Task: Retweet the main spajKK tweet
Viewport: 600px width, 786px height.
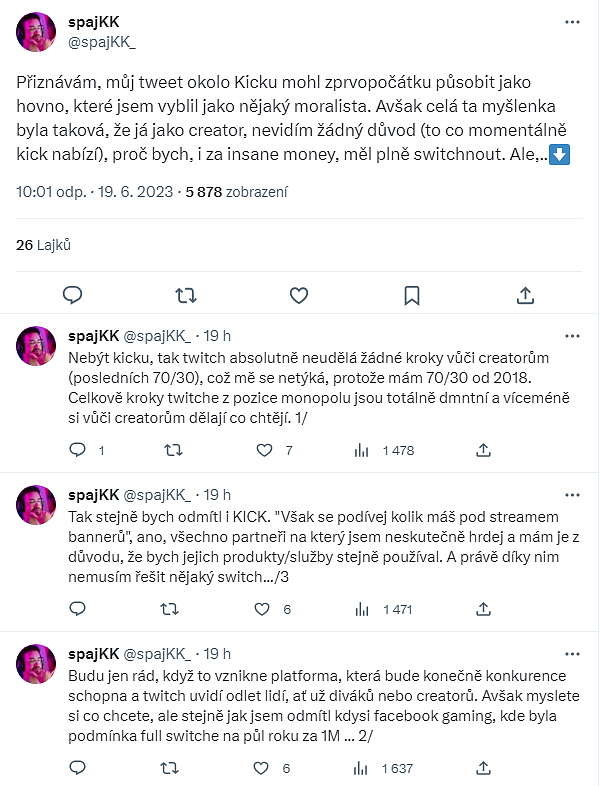Action: pyautogui.click(x=185, y=295)
